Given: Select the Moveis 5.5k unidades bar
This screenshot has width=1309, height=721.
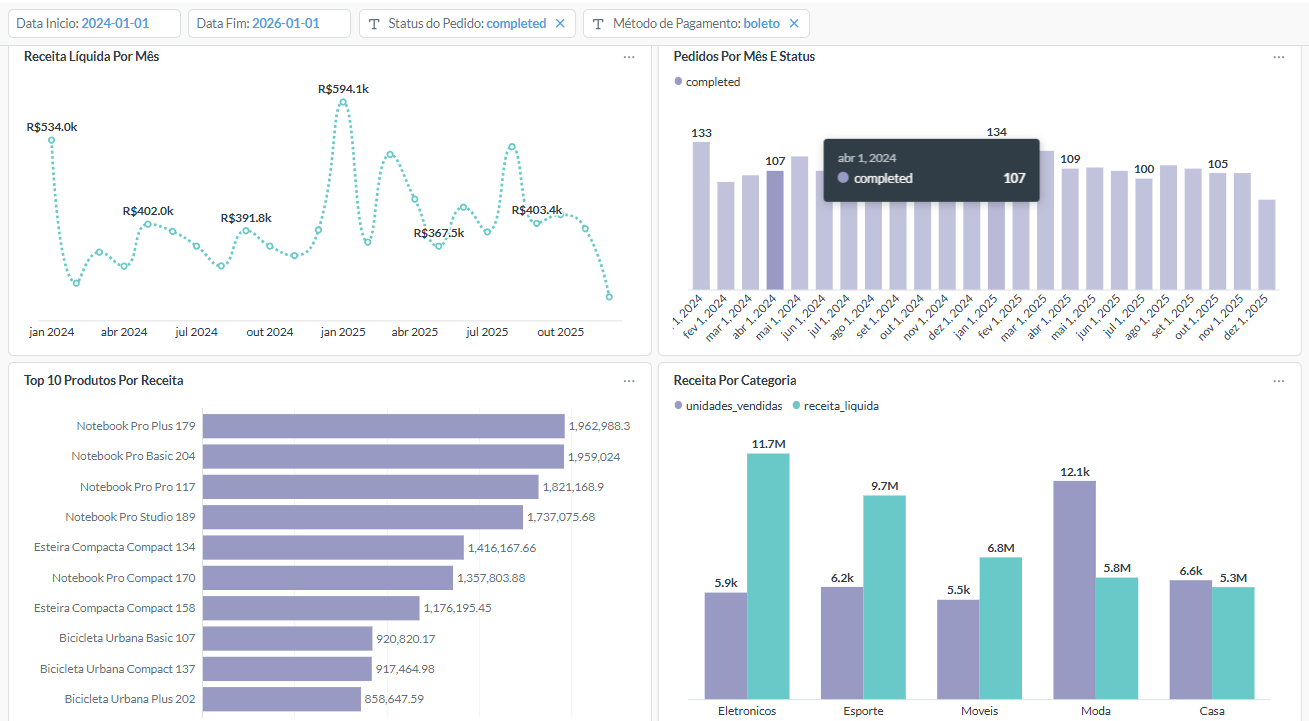Looking at the screenshot, I should click(x=958, y=650).
